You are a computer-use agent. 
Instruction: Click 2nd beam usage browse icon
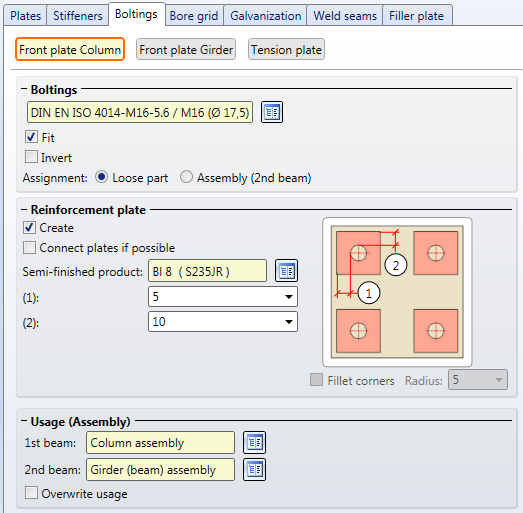click(x=254, y=469)
